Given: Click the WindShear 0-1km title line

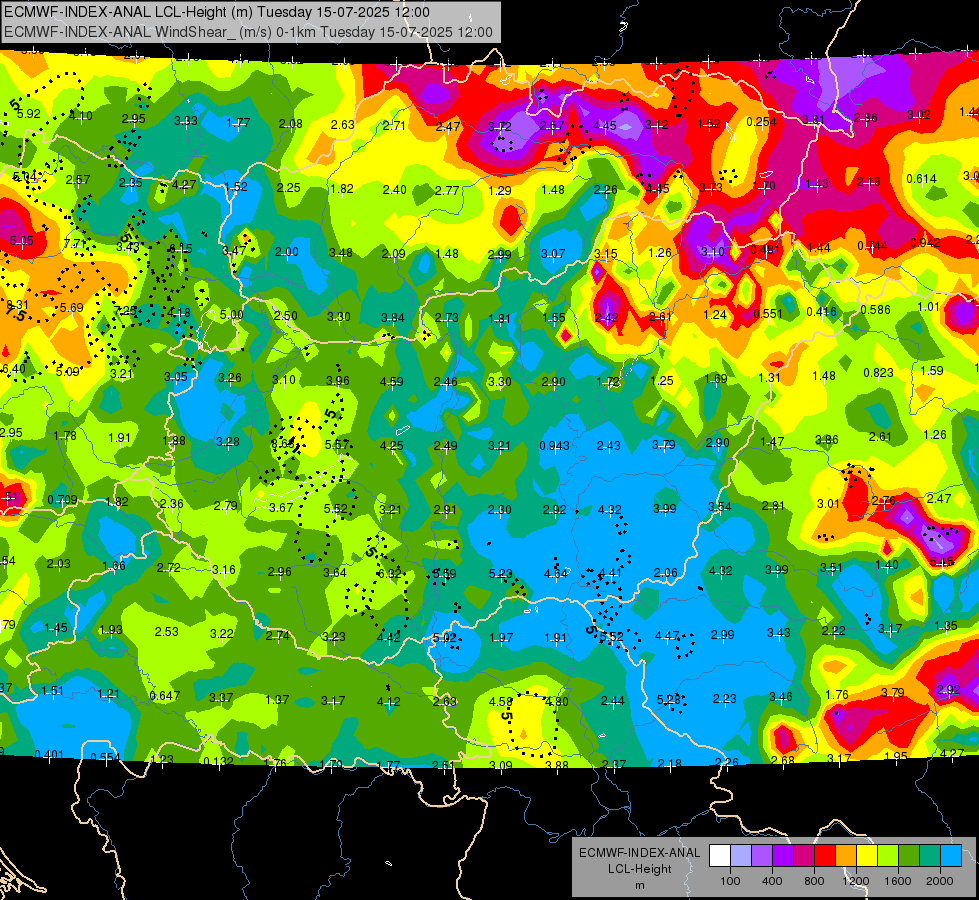Looking at the screenshot, I should (248, 32).
